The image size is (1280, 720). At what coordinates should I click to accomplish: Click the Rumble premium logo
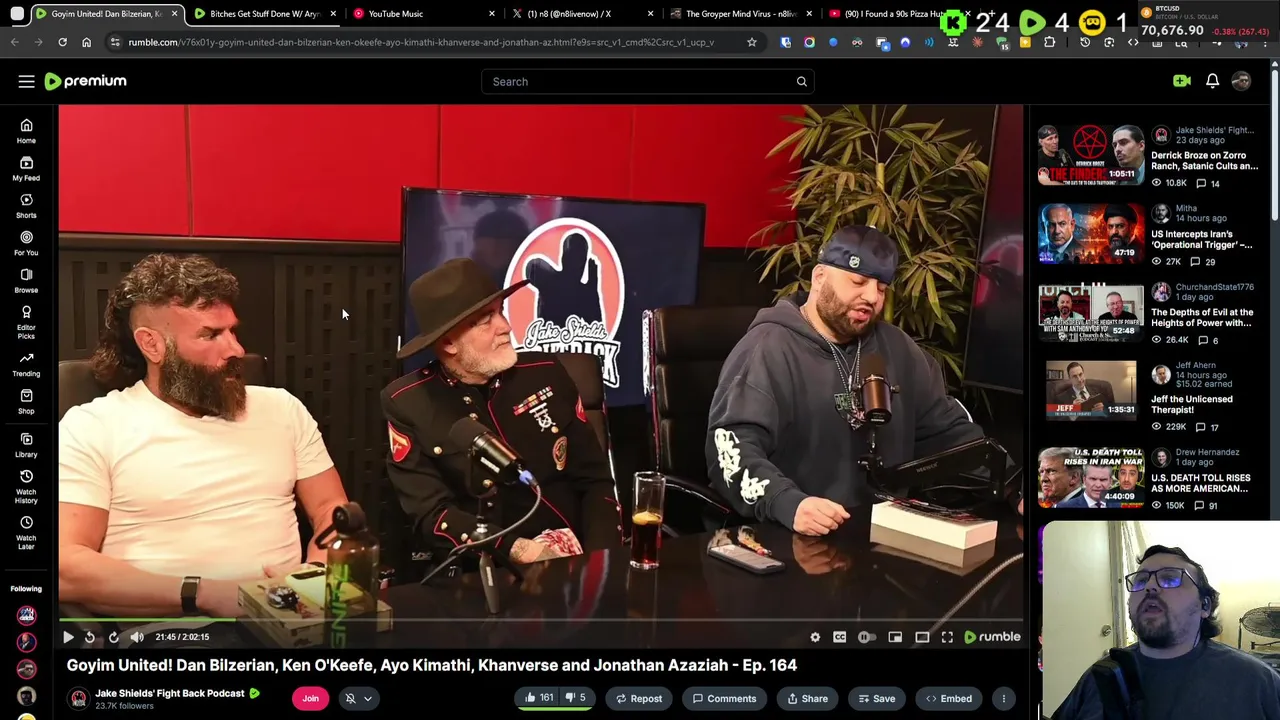click(x=85, y=81)
